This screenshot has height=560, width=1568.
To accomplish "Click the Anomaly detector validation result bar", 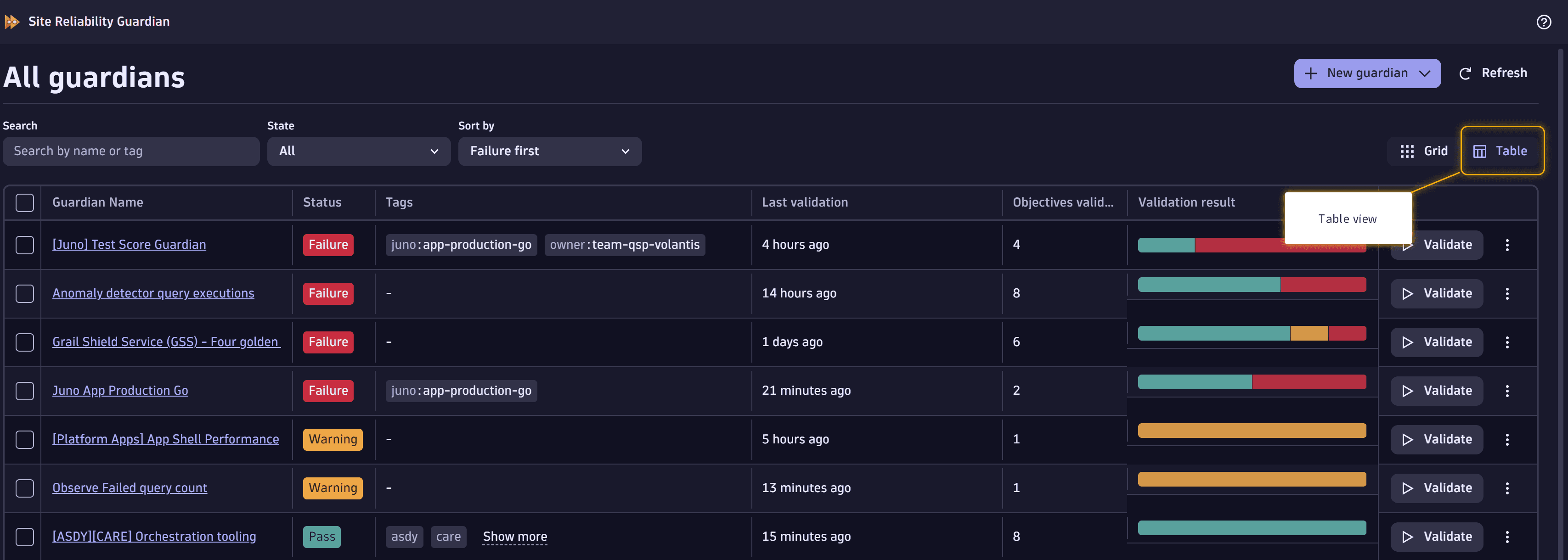I will 1252,285.
